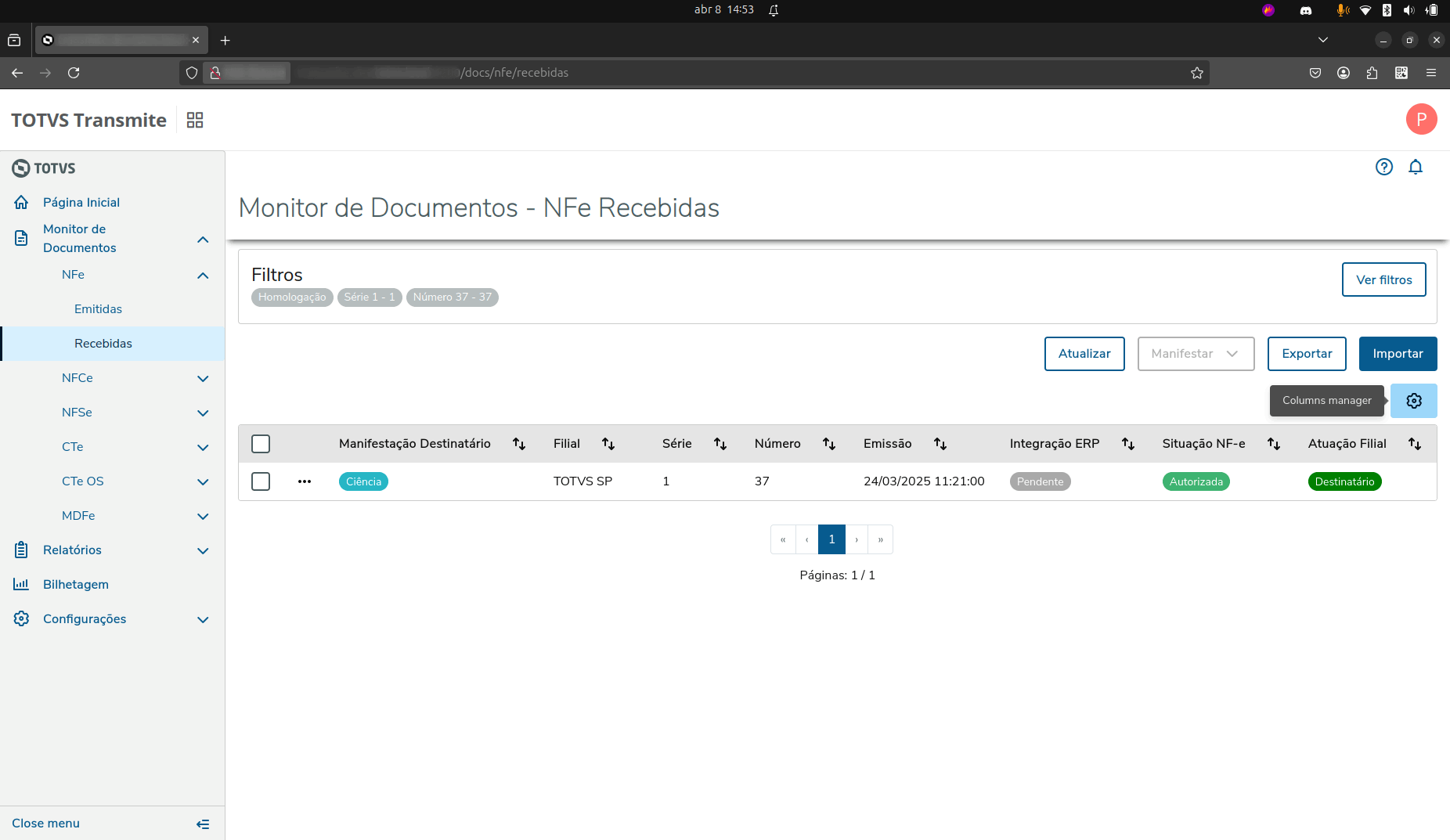Viewport: 1450px width, 840px height.
Task: Collapse the NFe submenu
Action: pyautogui.click(x=203, y=275)
